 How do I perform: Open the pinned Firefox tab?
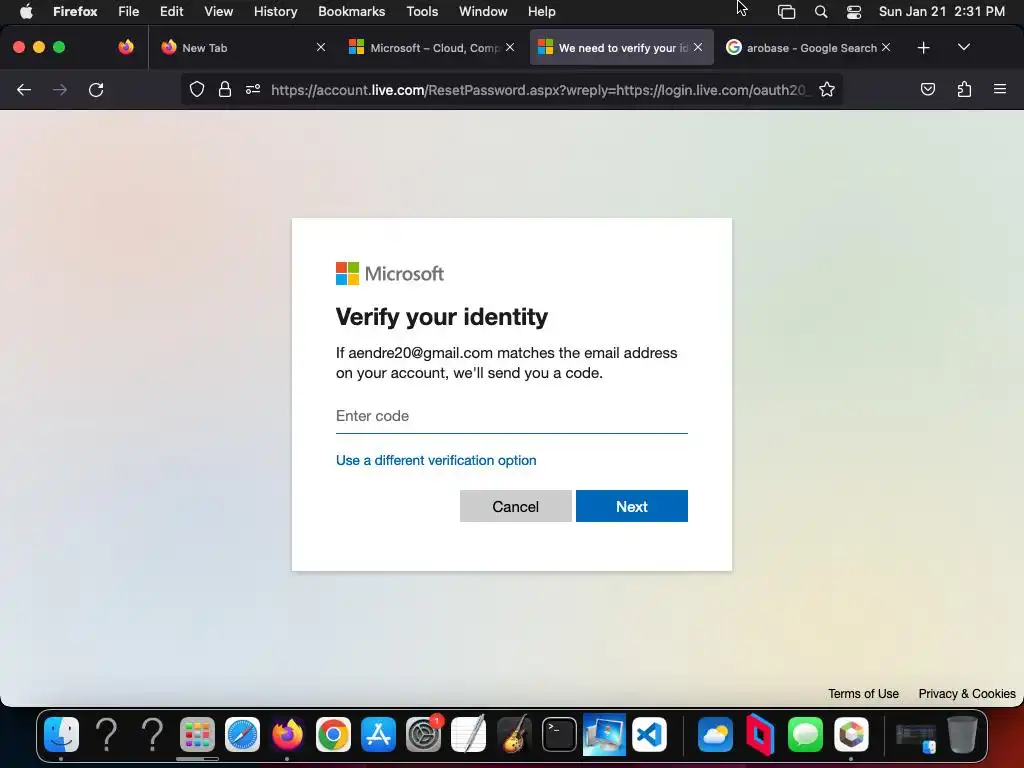[125, 47]
